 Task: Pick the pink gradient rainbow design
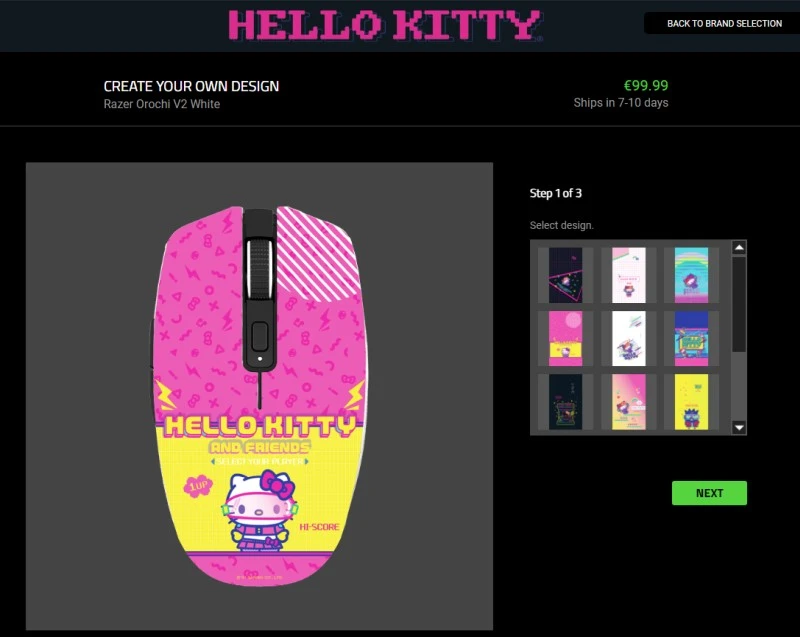coord(627,400)
